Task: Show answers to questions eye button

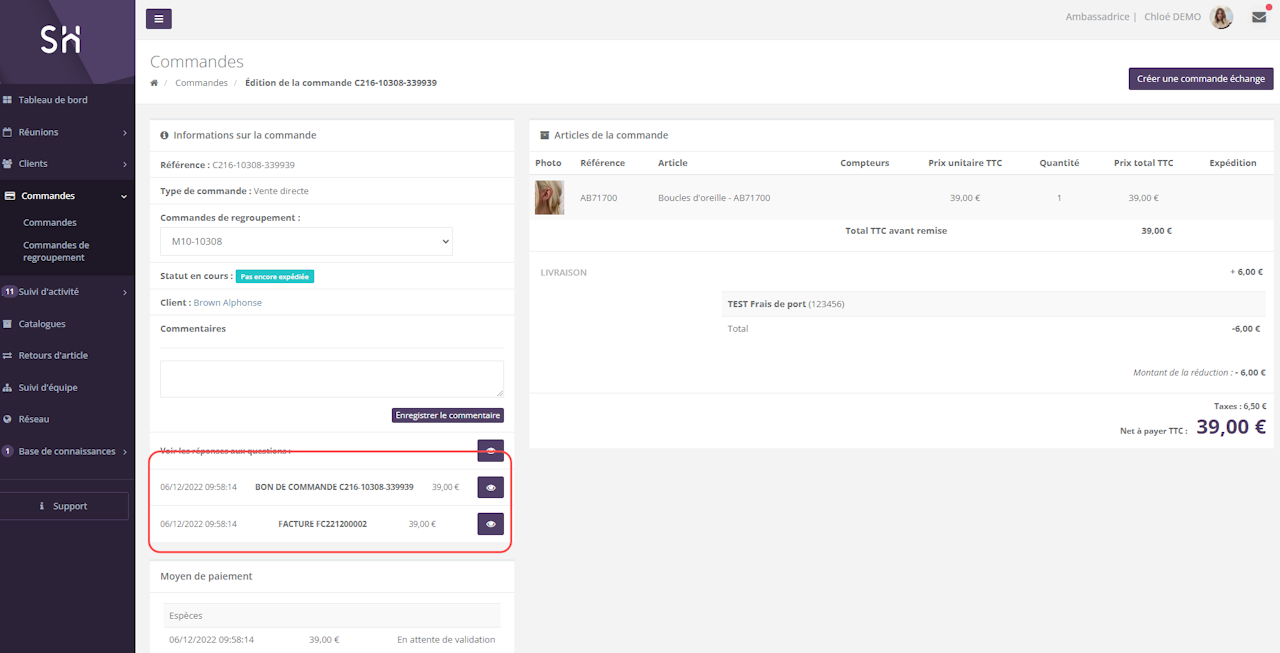Action: pyautogui.click(x=490, y=451)
